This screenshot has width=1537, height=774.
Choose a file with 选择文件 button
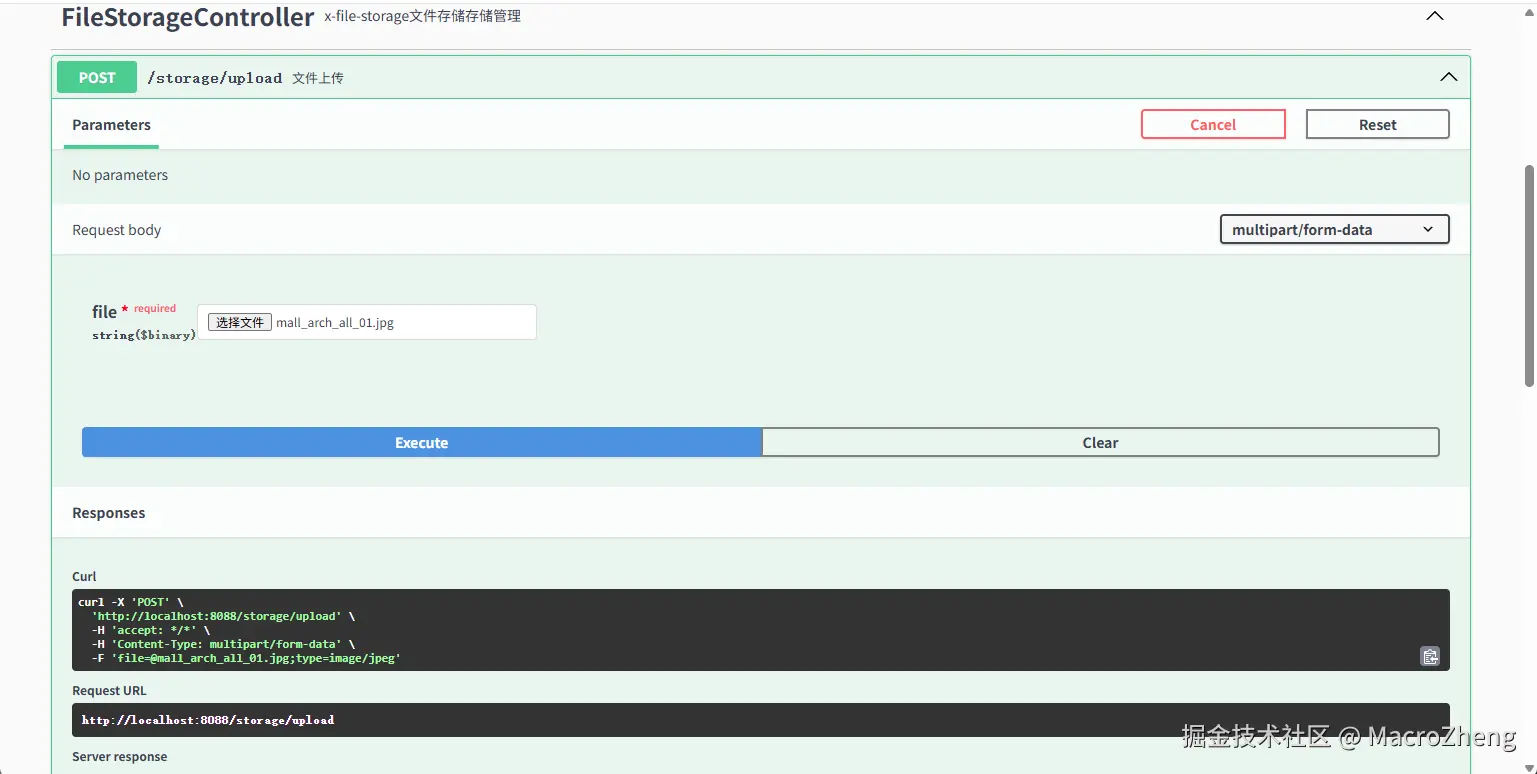coord(240,322)
